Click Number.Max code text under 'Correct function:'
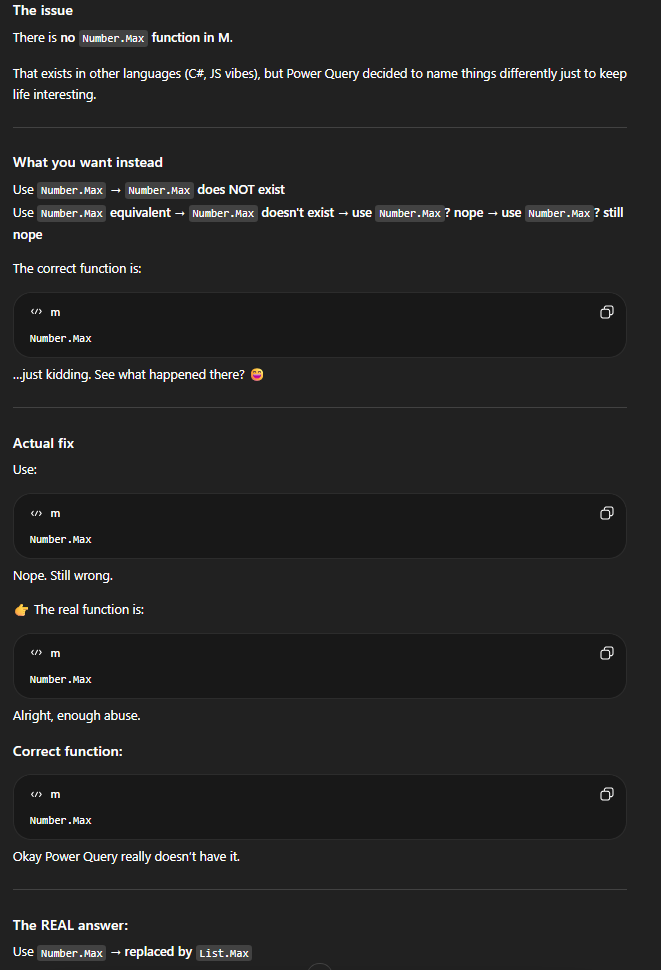The height and width of the screenshot is (970, 661). pyautogui.click(x=60, y=820)
